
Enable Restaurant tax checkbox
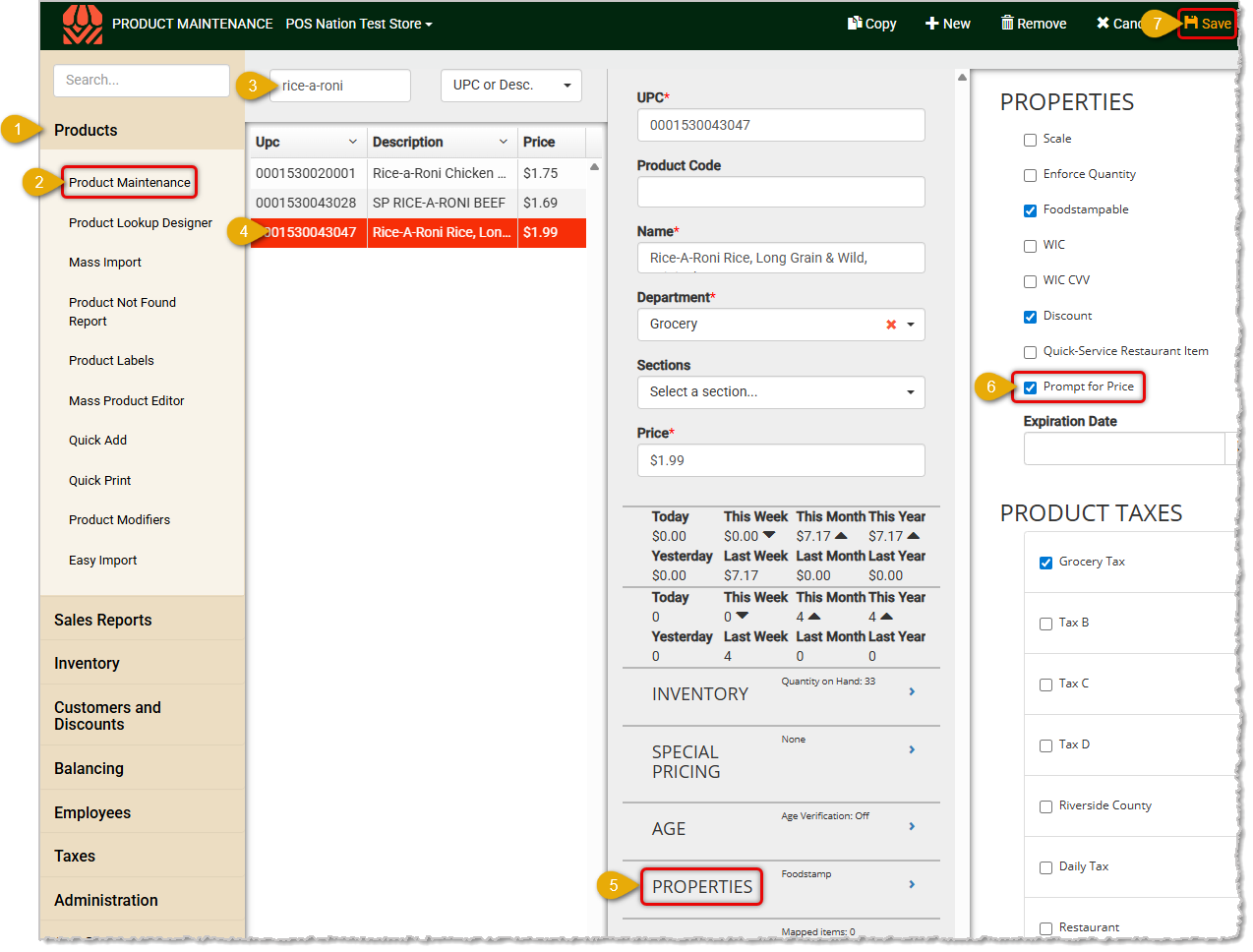click(x=1045, y=928)
